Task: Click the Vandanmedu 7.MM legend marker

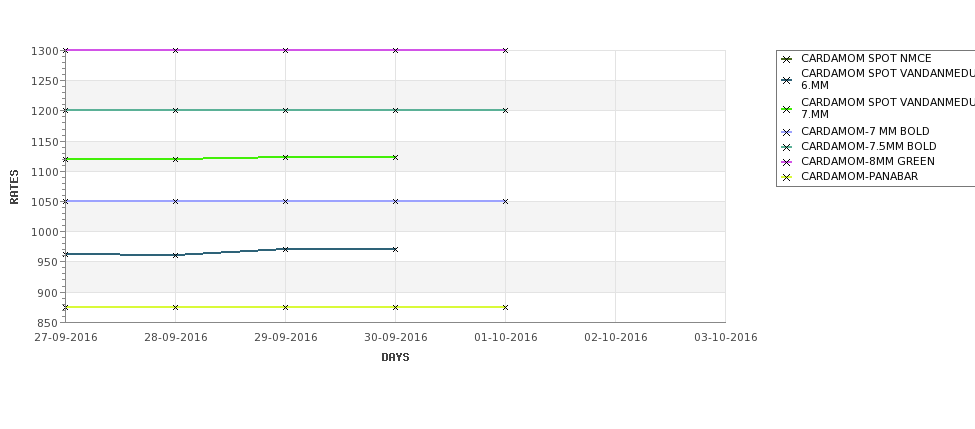Action: (786, 109)
